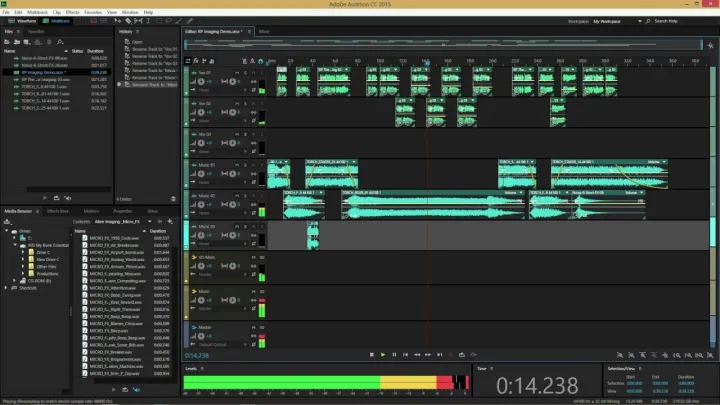
Task: Click the search icon in Files panel
Action: coord(60,42)
